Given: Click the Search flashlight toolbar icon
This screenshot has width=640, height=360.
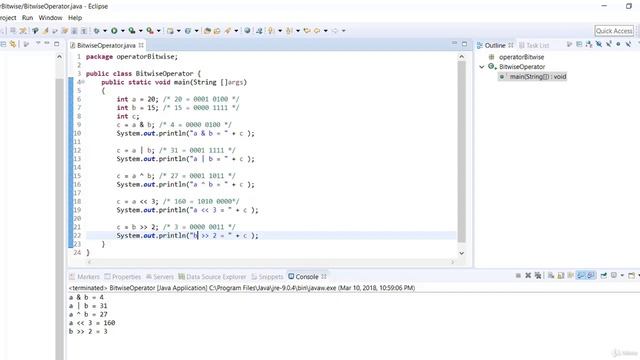Looking at the screenshot, I should (227, 31).
